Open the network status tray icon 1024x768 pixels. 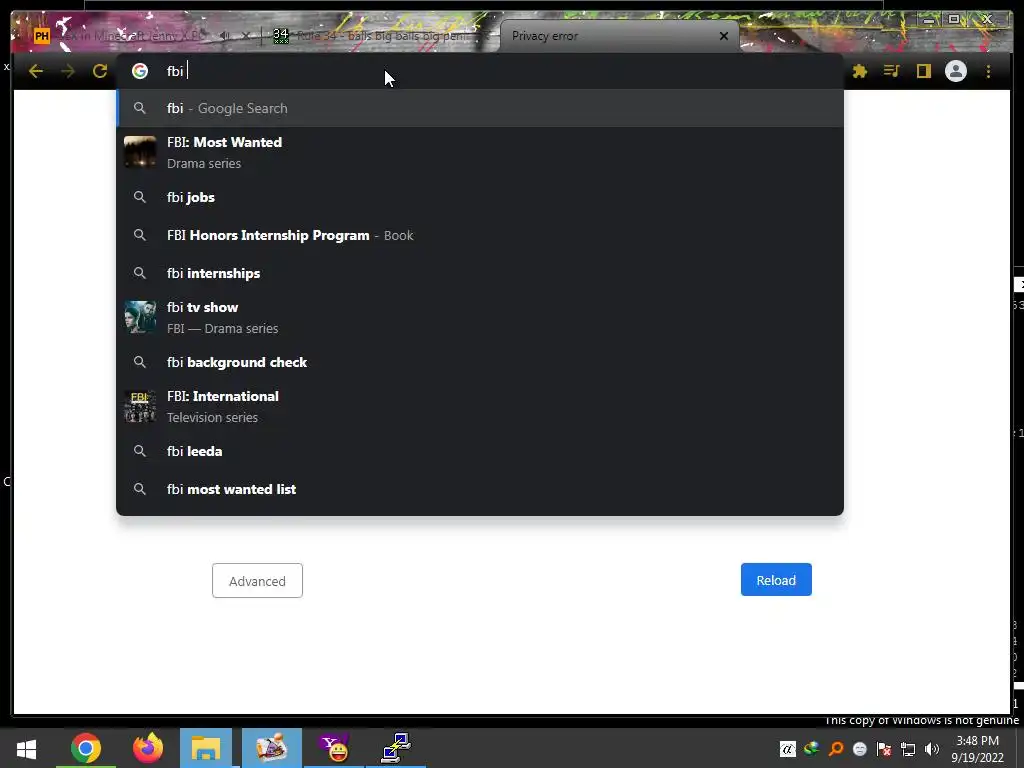(x=908, y=749)
